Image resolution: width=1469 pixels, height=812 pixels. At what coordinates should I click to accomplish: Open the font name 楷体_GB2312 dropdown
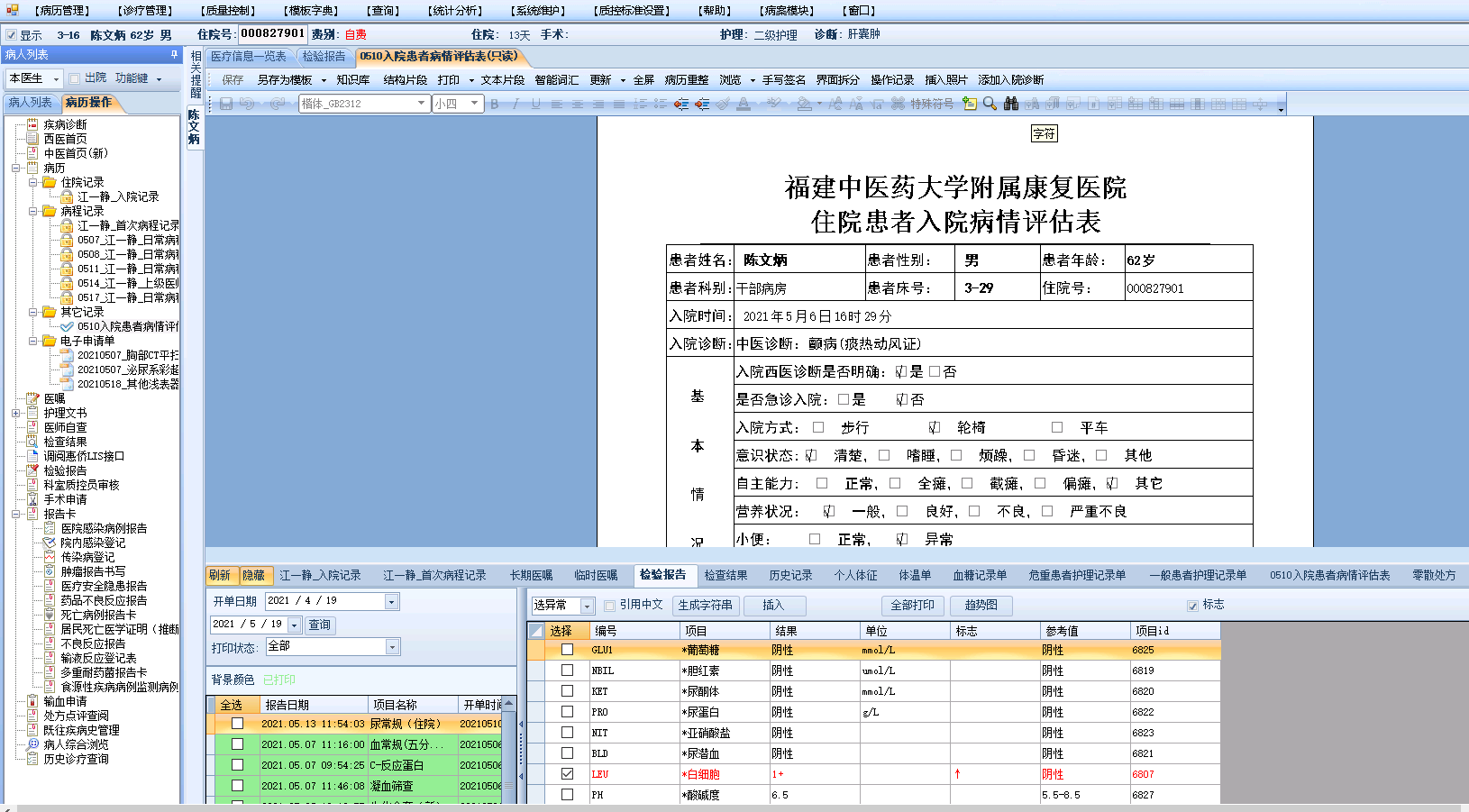pos(421,104)
